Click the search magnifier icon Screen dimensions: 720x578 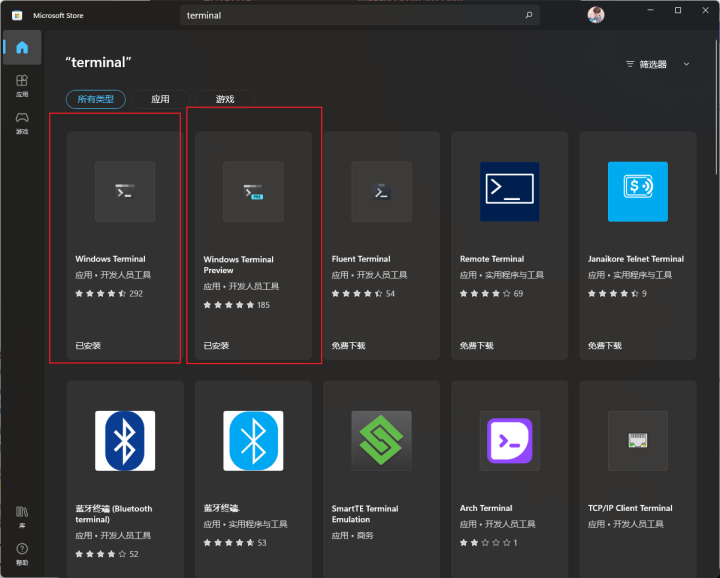(x=528, y=16)
